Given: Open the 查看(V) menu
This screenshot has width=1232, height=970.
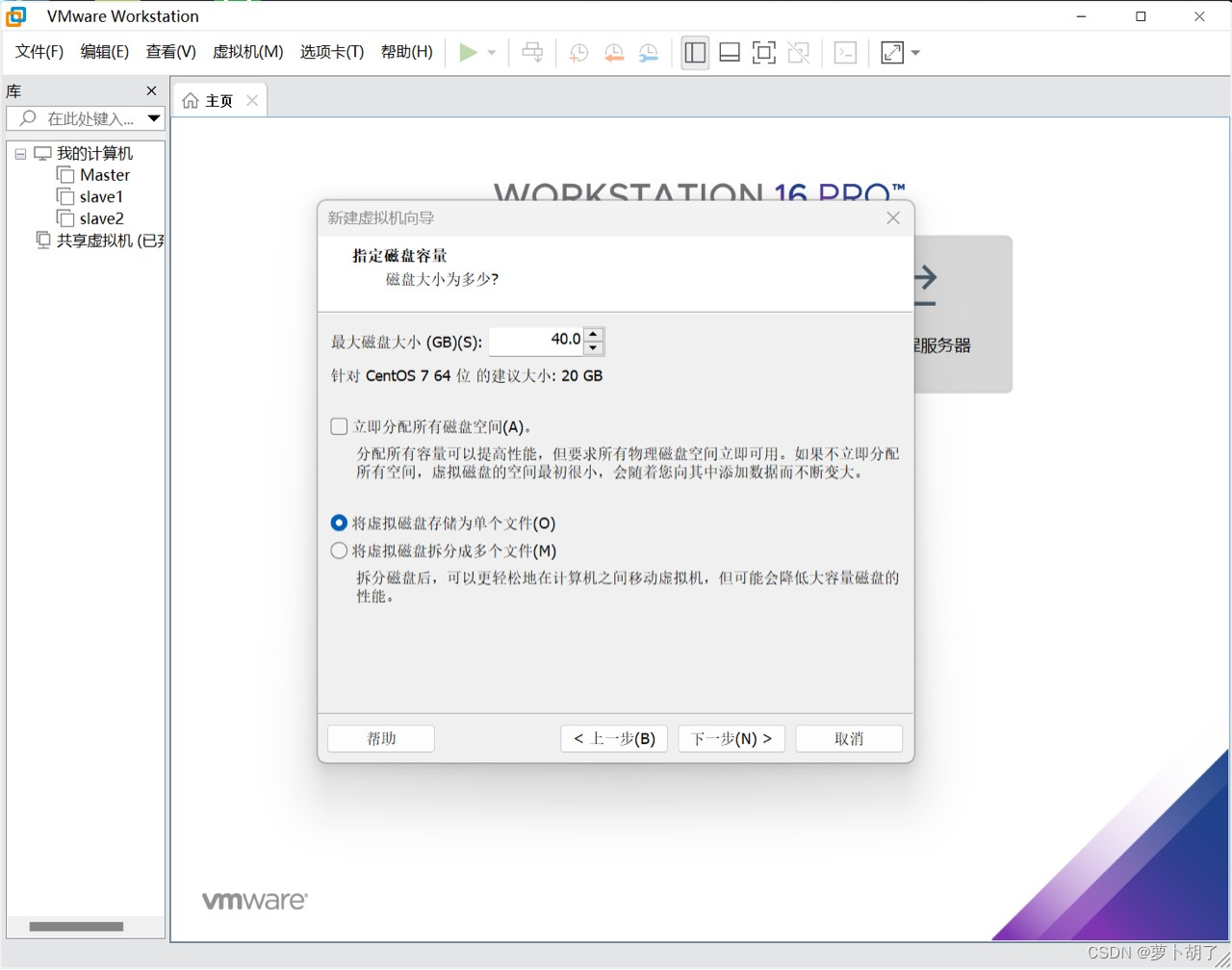Looking at the screenshot, I should click(x=171, y=52).
